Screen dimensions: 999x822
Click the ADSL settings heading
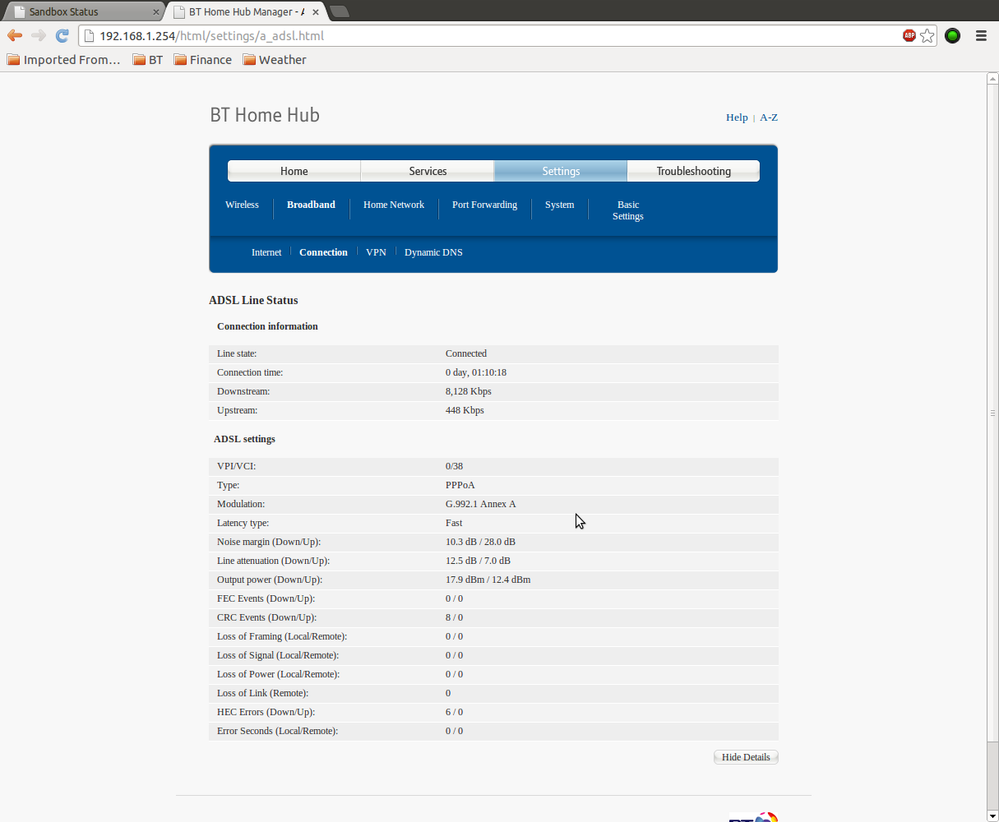pos(245,439)
